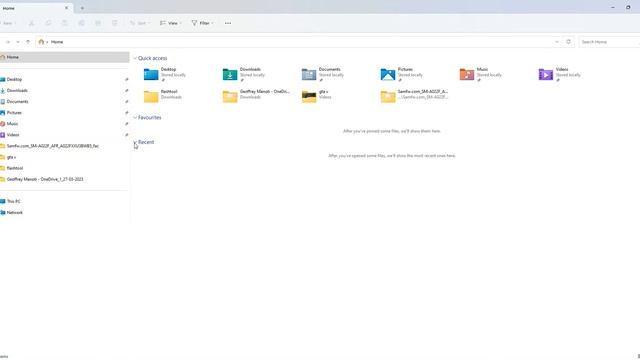Click the Refresh button beside address bar

pyautogui.click(x=568, y=42)
